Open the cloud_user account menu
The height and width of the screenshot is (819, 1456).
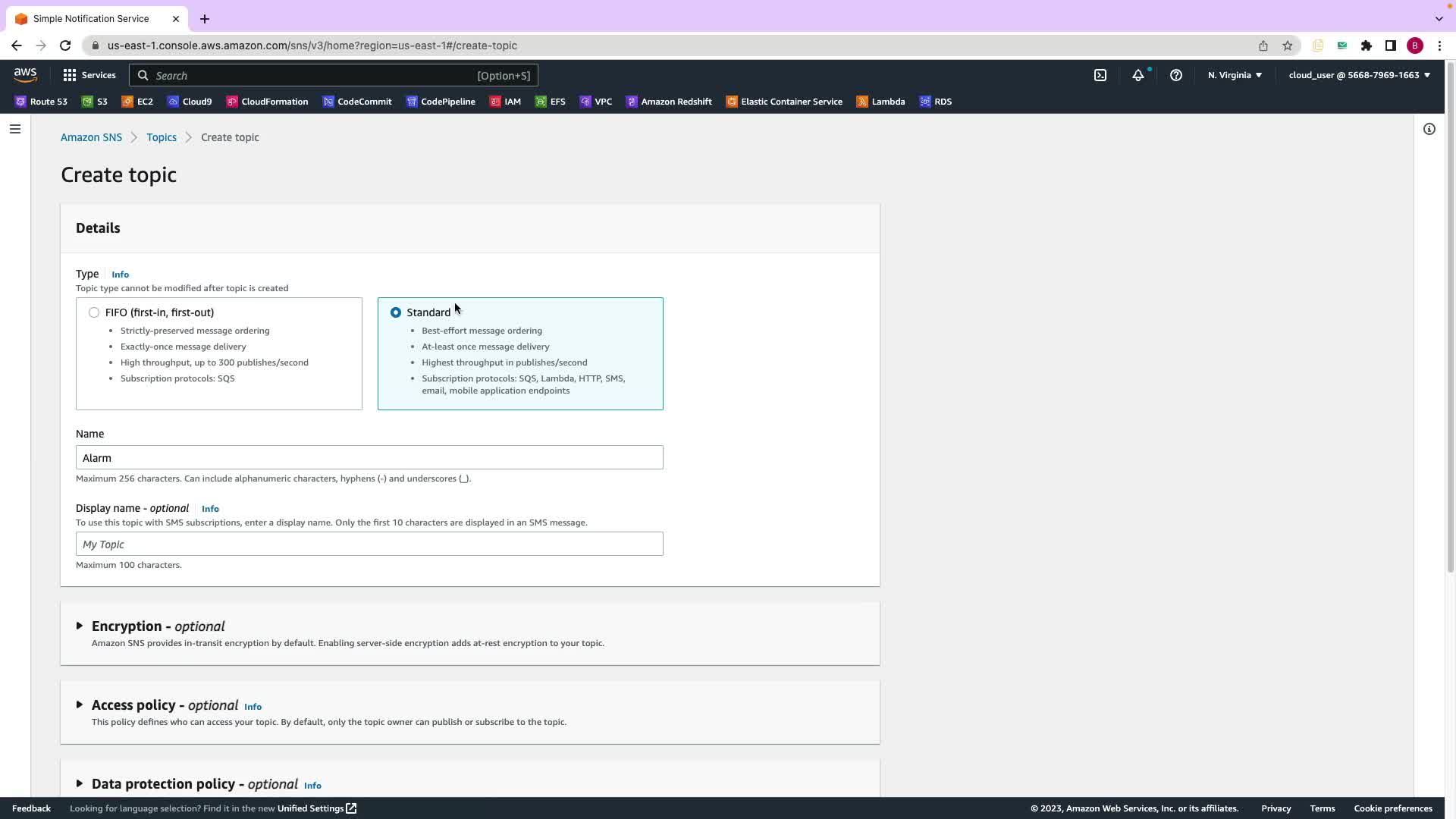[x=1359, y=75]
